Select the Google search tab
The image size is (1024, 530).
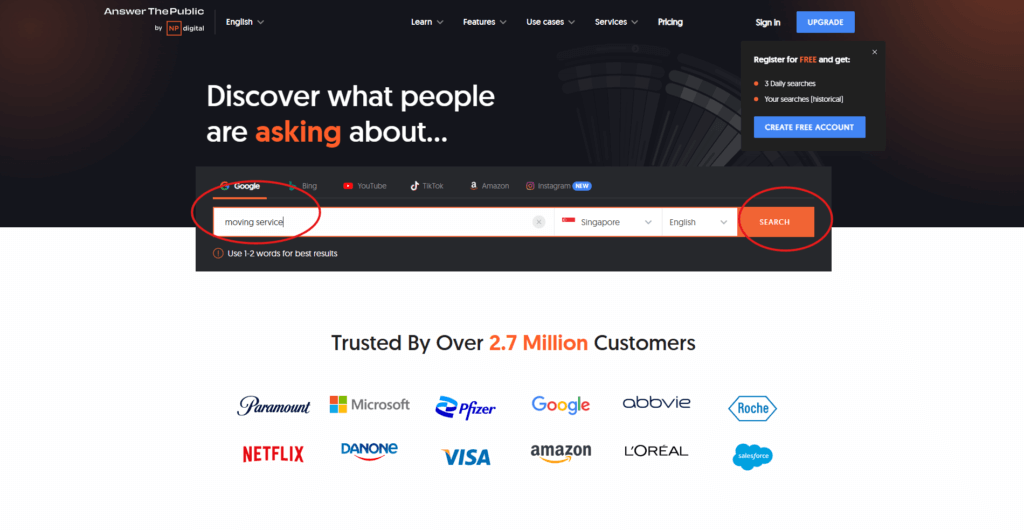[x=240, y=186]
